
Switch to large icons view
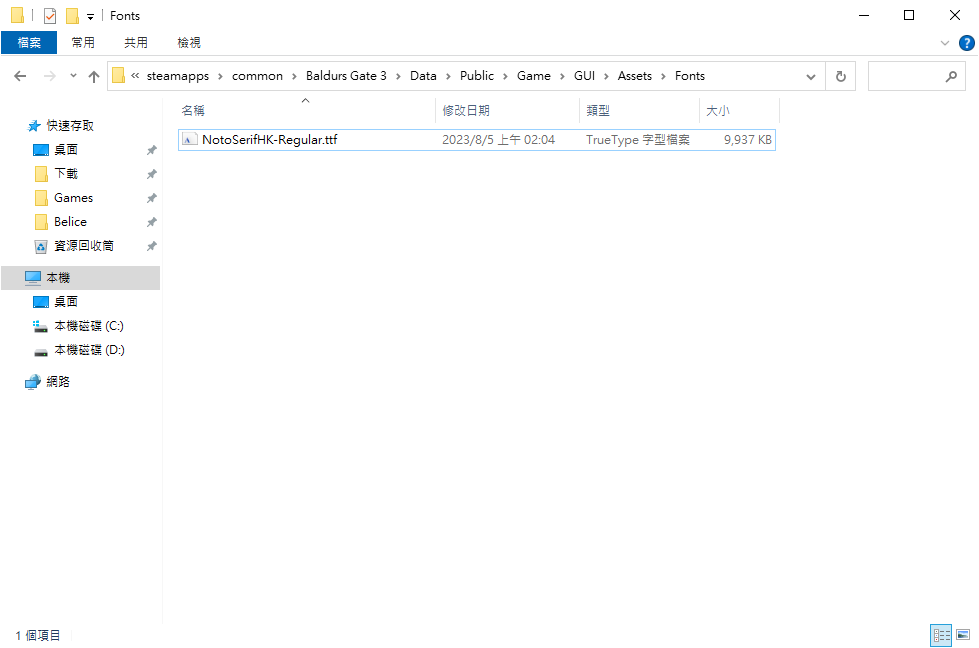[963, 635]
